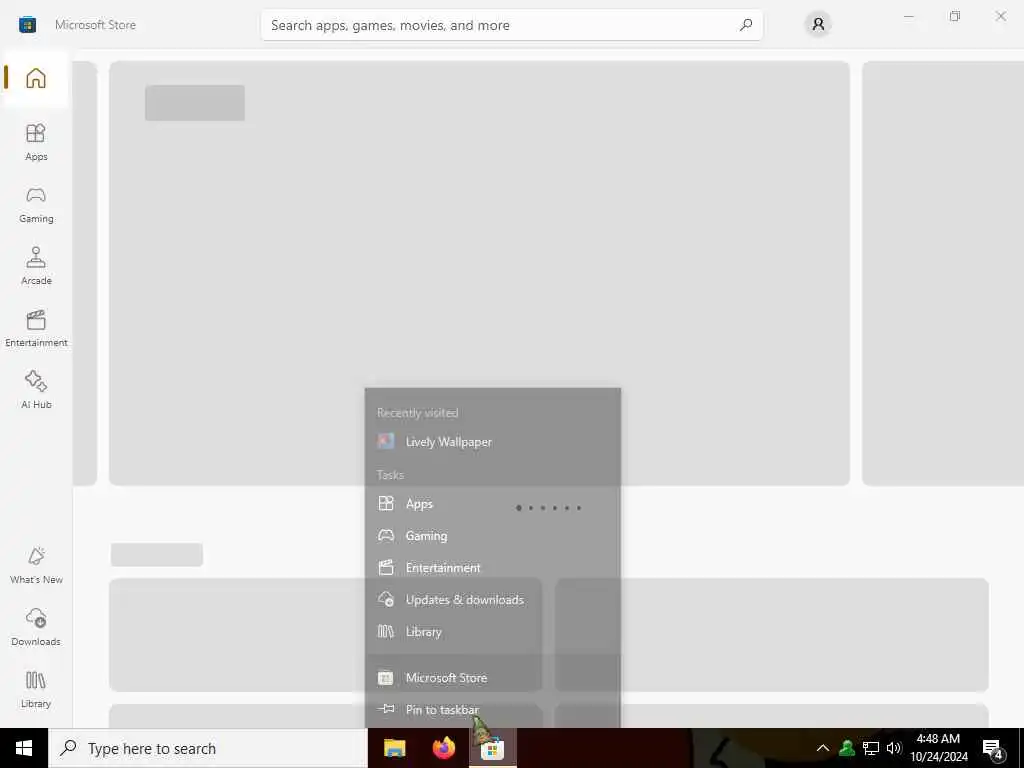The width and height of the screenshot is (1024, 768).
Task: Open Windows Start menu
Action: pos(24,748)
